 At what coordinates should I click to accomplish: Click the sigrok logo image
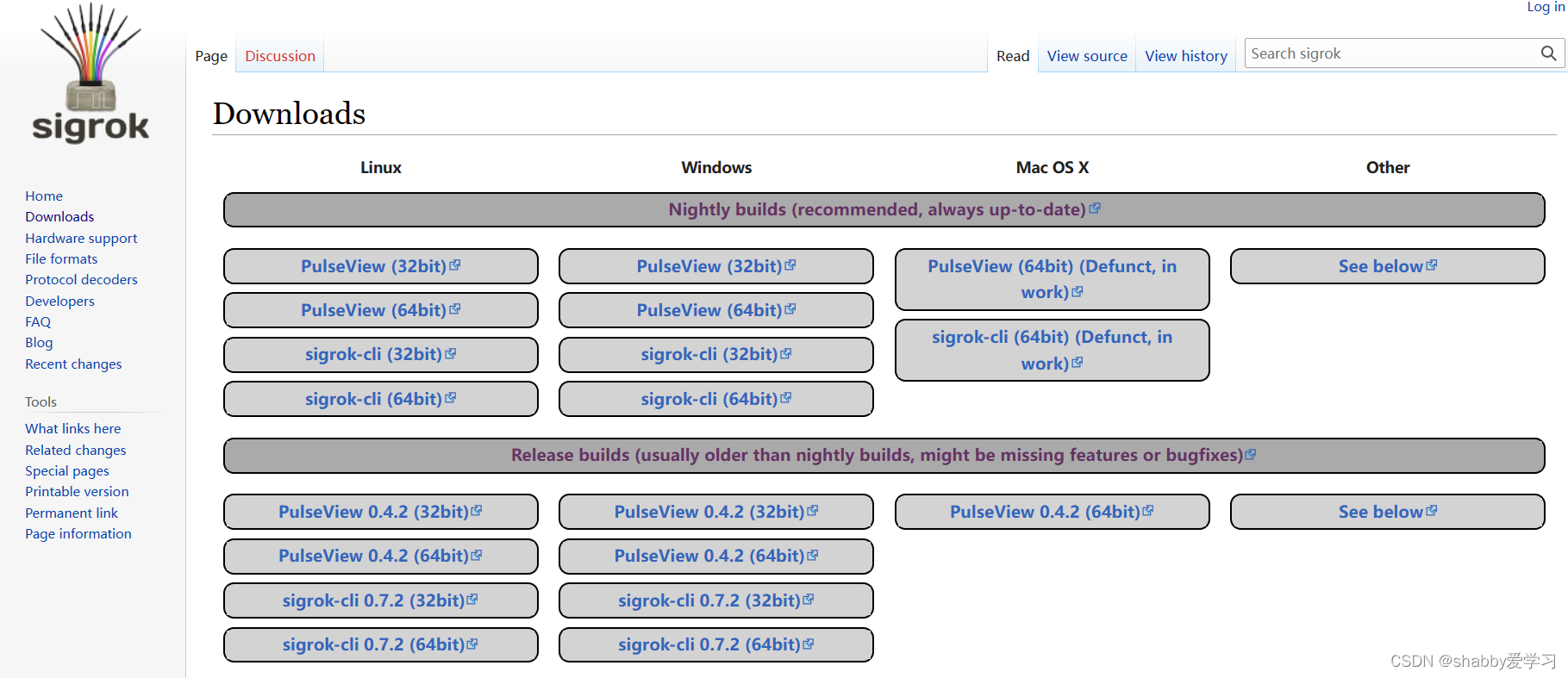click(x=91, y=72)
